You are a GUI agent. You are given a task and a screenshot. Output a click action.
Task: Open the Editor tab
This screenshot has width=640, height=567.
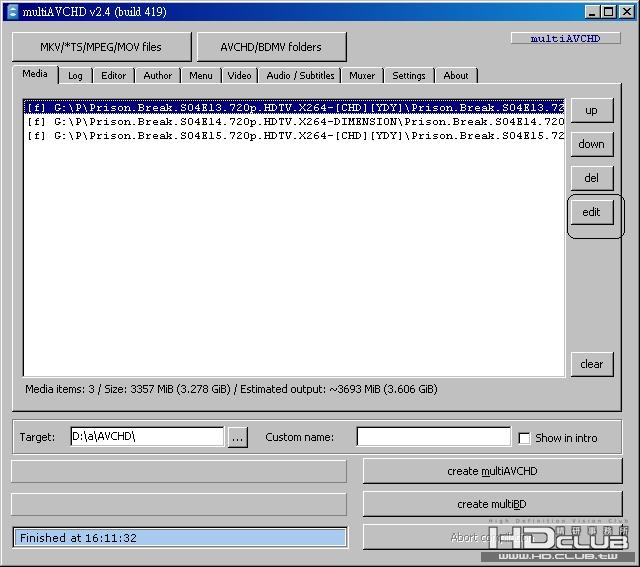click(x=113, y=76)
